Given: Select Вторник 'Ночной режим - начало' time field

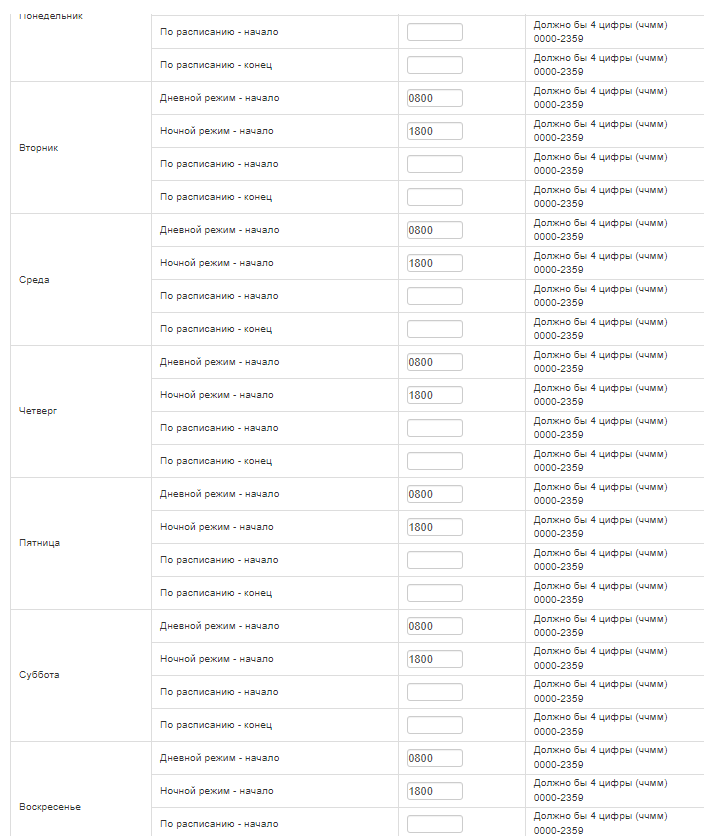Looking at the screenshot, I should point(435,131).
